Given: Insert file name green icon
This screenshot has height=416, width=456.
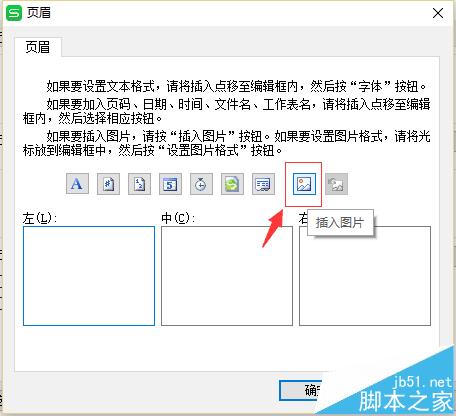Looking at the screenshot, I should click(232, 184).
